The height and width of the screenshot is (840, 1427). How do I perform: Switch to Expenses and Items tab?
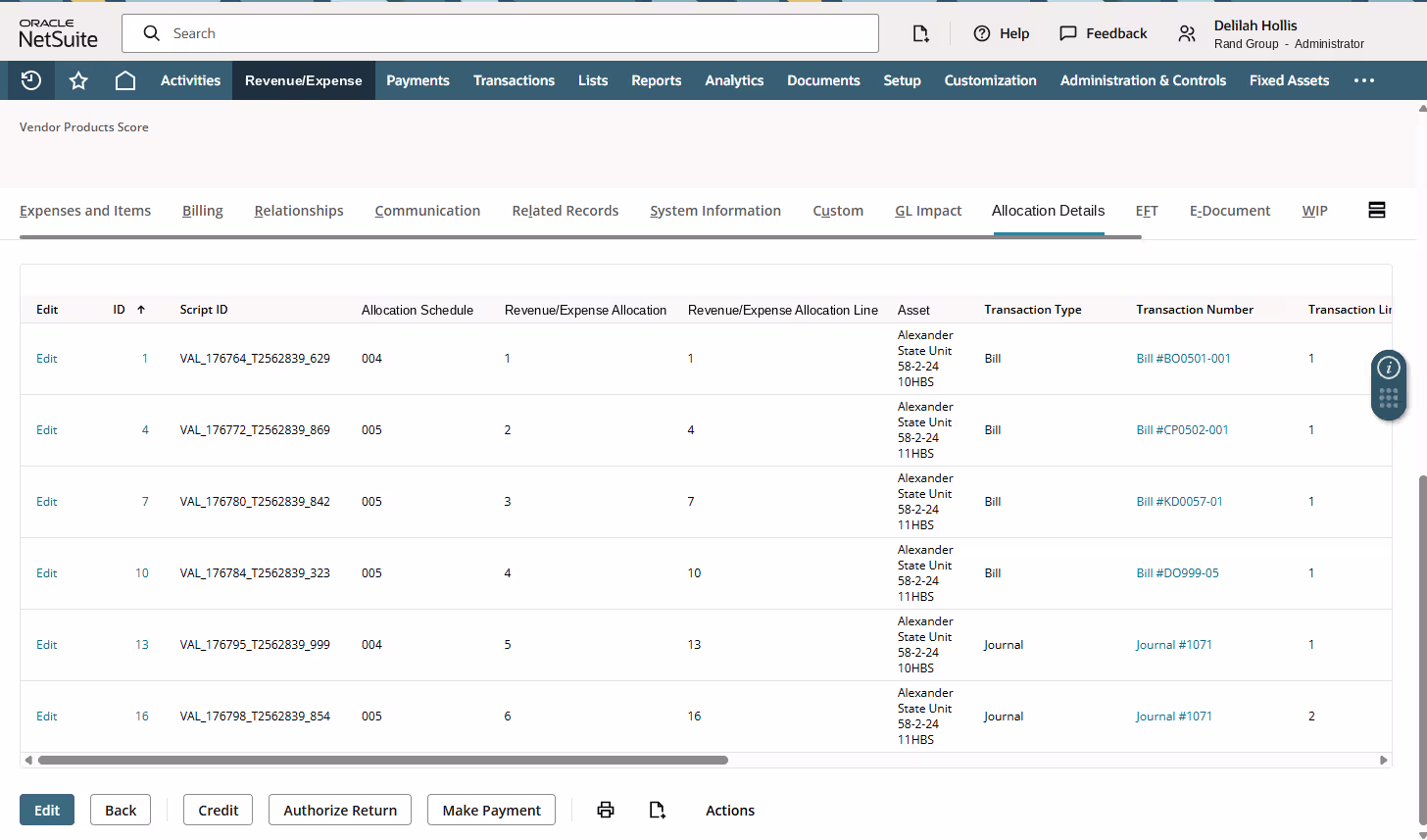(x=85, y=211)
